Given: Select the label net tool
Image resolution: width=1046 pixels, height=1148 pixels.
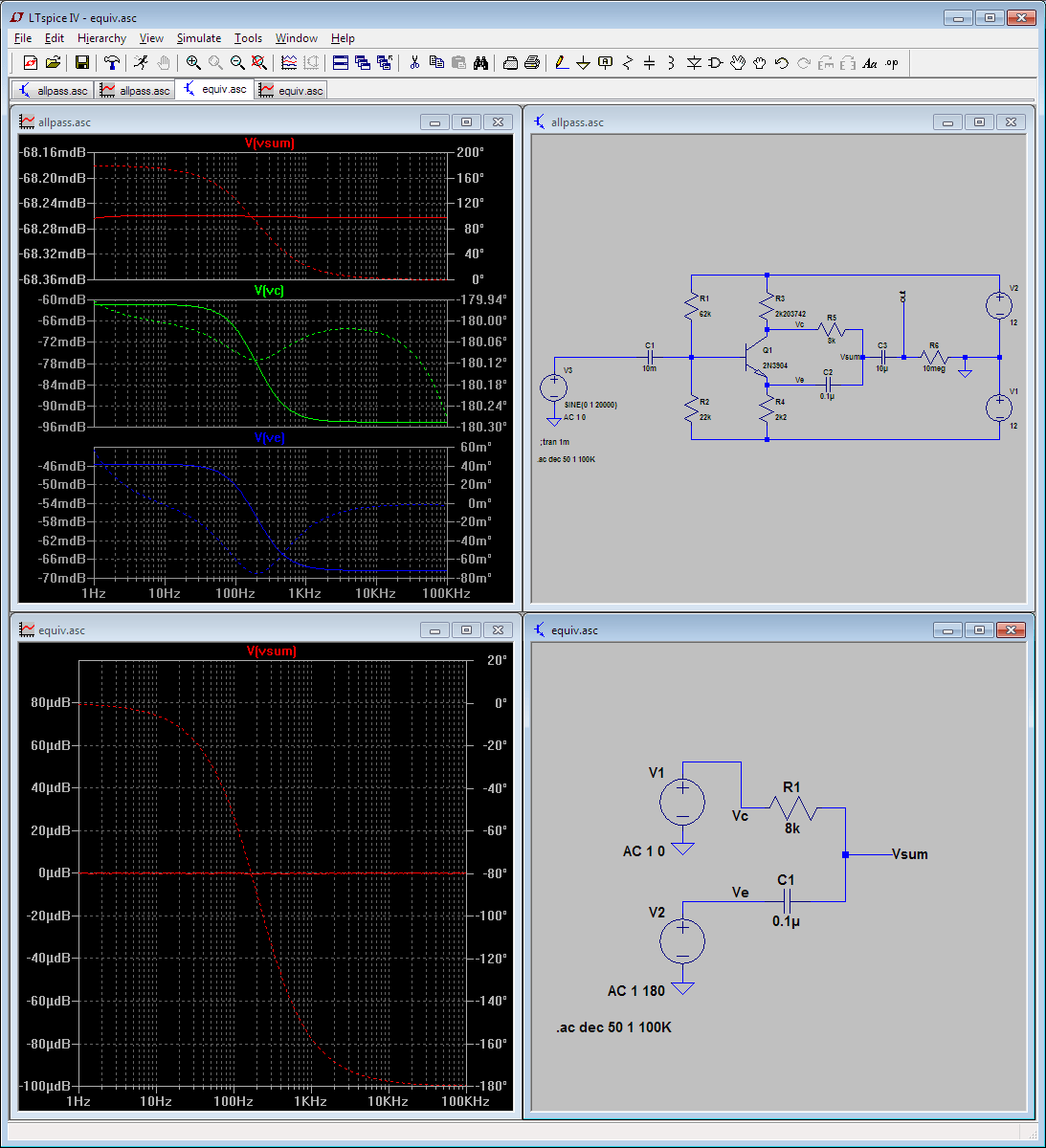Looking at the screenshot, I should point(605,63).
